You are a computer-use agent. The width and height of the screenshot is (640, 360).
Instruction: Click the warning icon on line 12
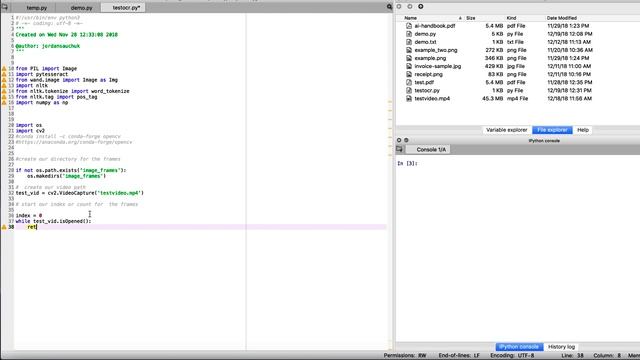point(4,80)
